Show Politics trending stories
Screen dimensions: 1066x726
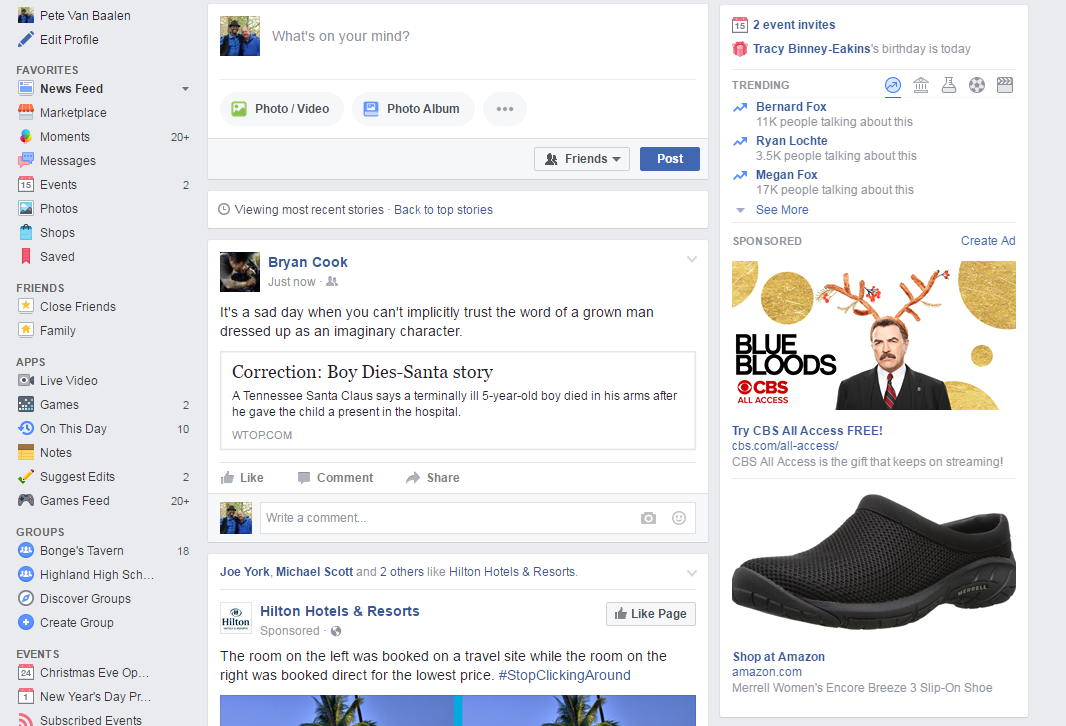[x=920, y=85]
